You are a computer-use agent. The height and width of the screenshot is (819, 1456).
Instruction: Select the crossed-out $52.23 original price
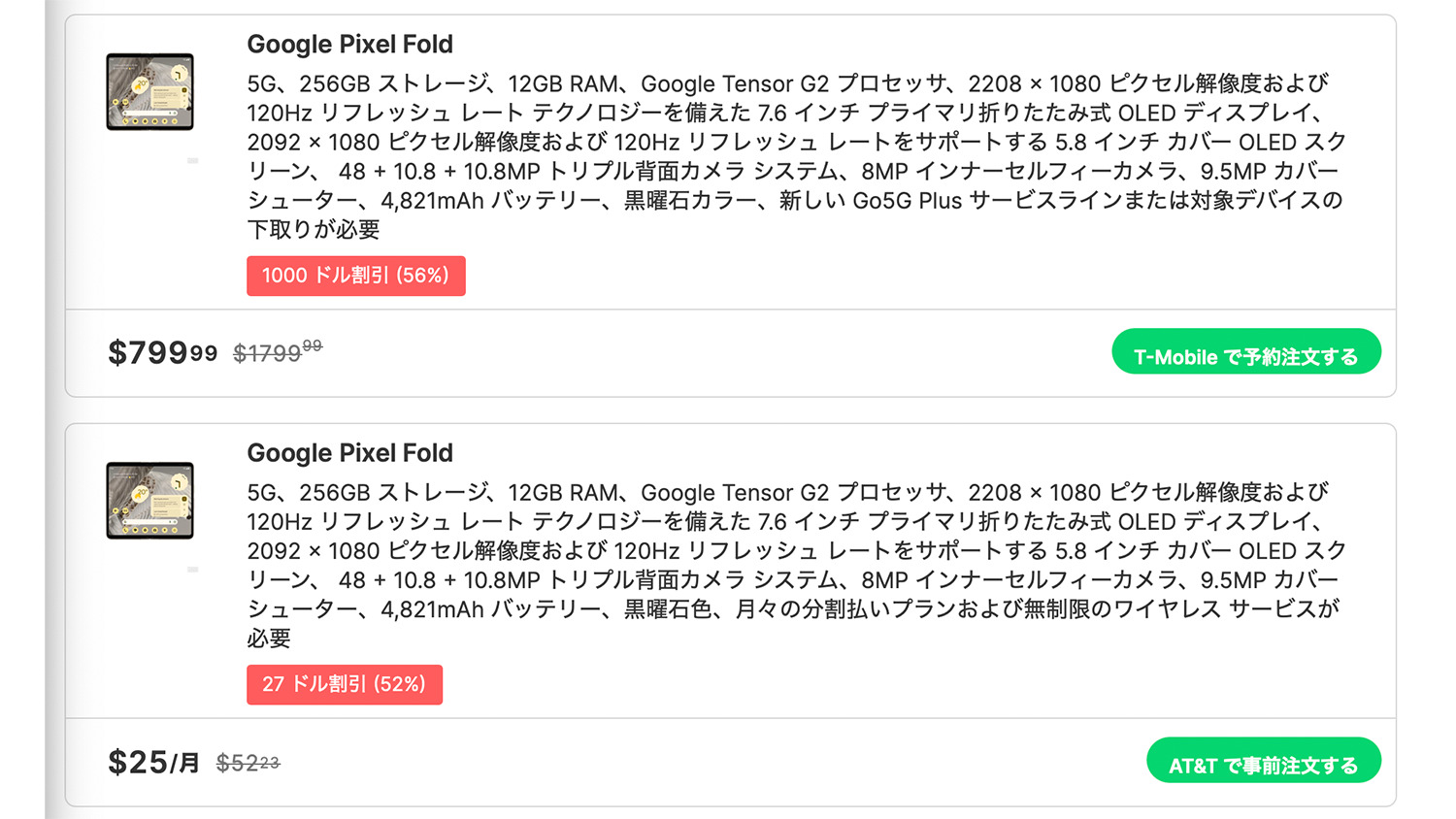click(248, 764)
